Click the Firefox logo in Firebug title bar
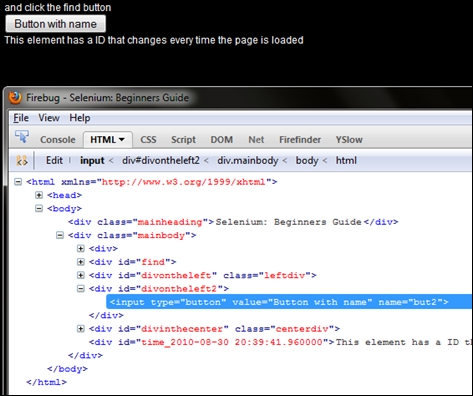Screen dimensions: 473x396 (x=15, y=98)
